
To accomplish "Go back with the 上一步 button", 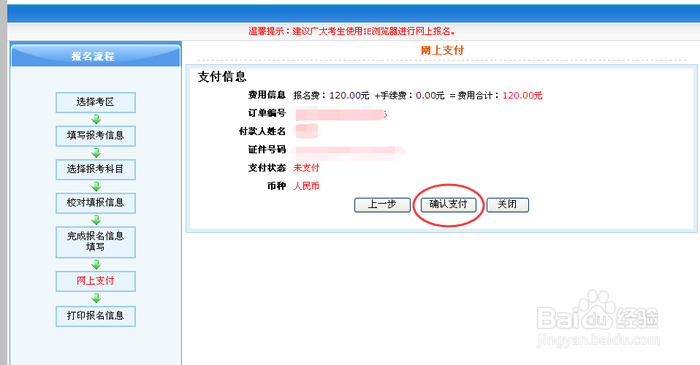I will pyautogui.click(x=382, y=205).
